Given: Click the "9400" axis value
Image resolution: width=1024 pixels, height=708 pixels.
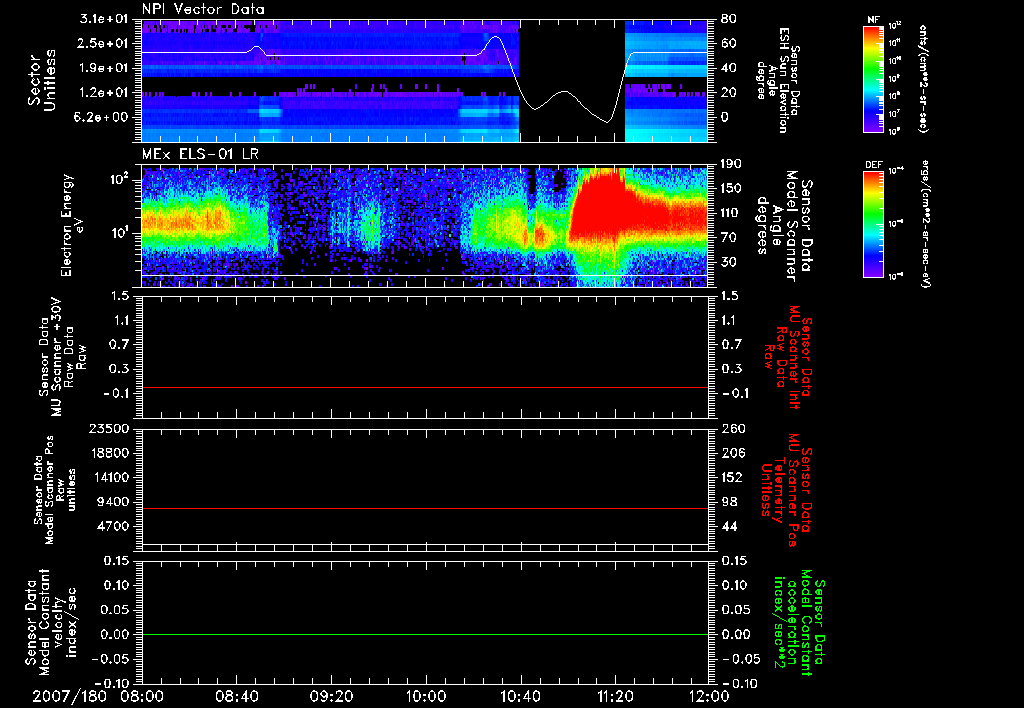Looking at the screenshot, I should [114, 502].
